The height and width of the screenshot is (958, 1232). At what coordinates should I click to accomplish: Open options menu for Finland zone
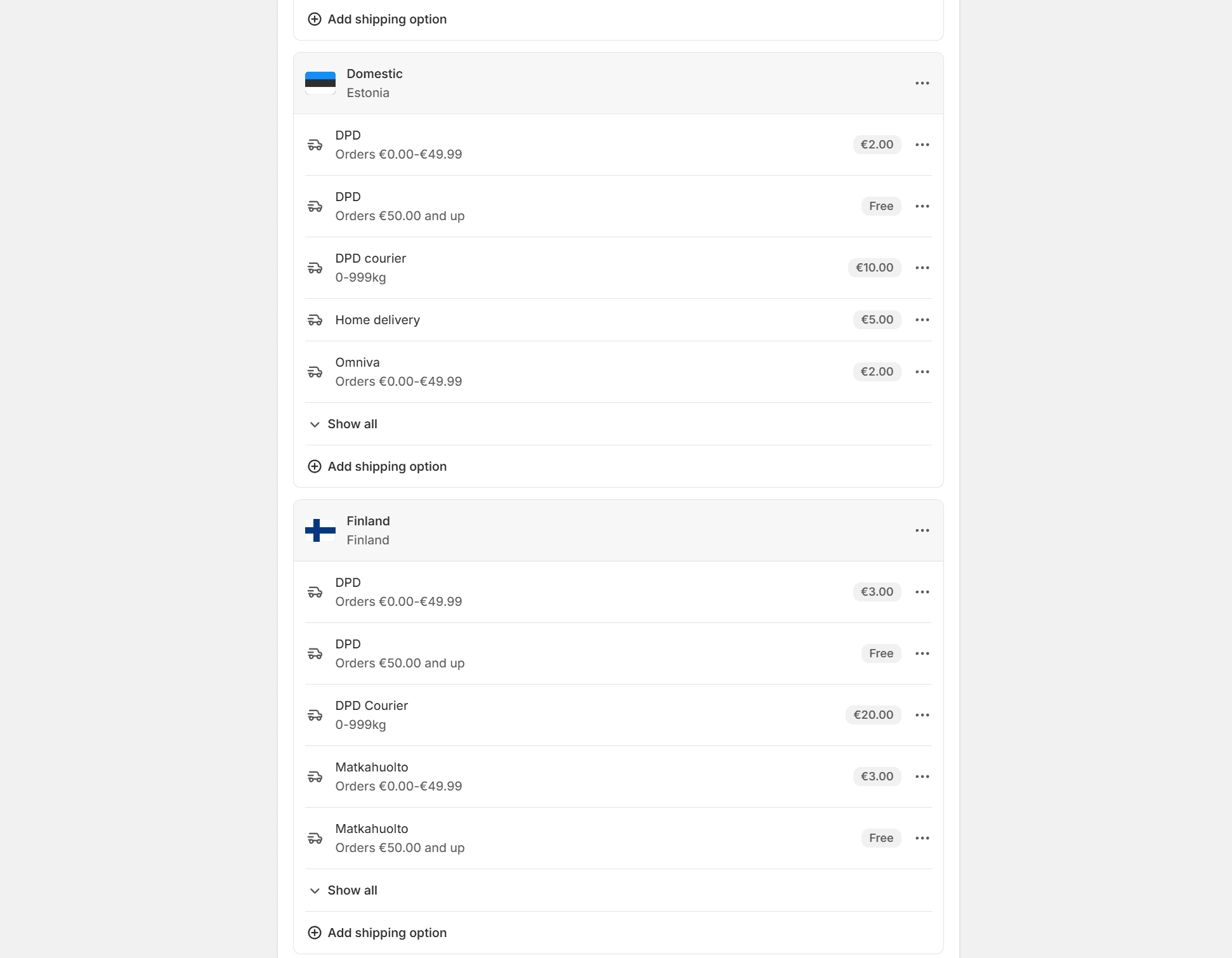tap(922, 530)
